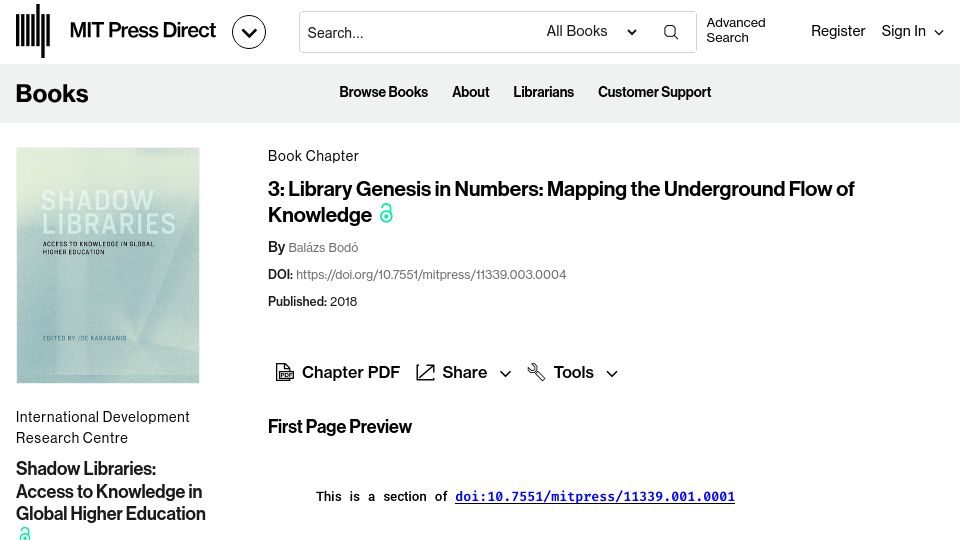Open the Customer Support menu item
Viewport: 960px width, 540px height.
point(654,92)
